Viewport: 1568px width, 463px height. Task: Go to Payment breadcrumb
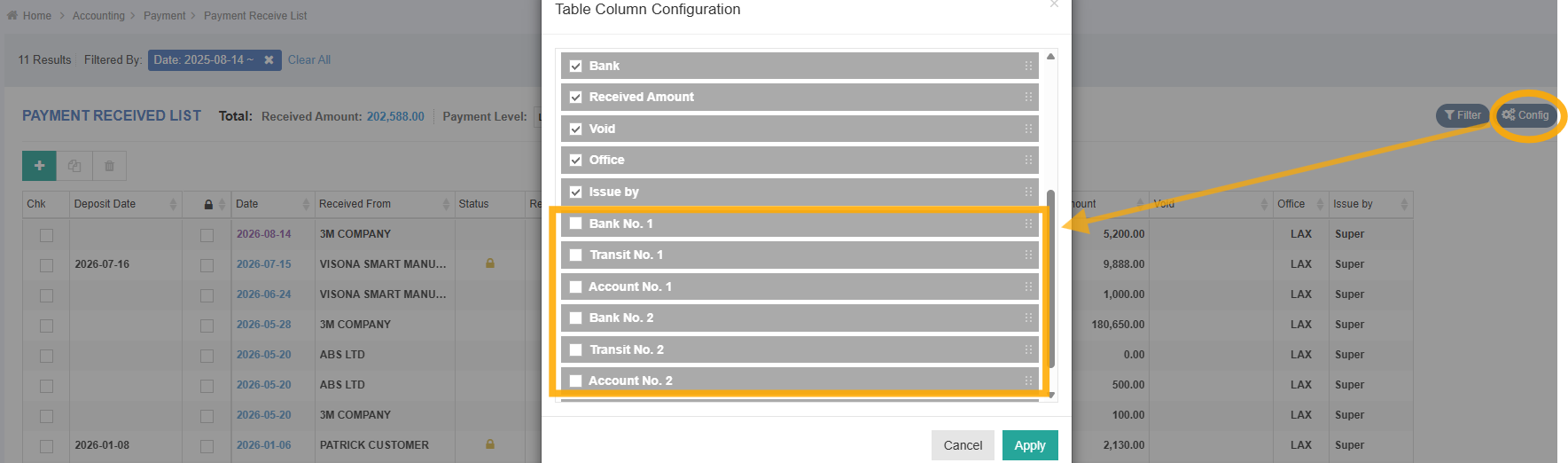[165, 16]
